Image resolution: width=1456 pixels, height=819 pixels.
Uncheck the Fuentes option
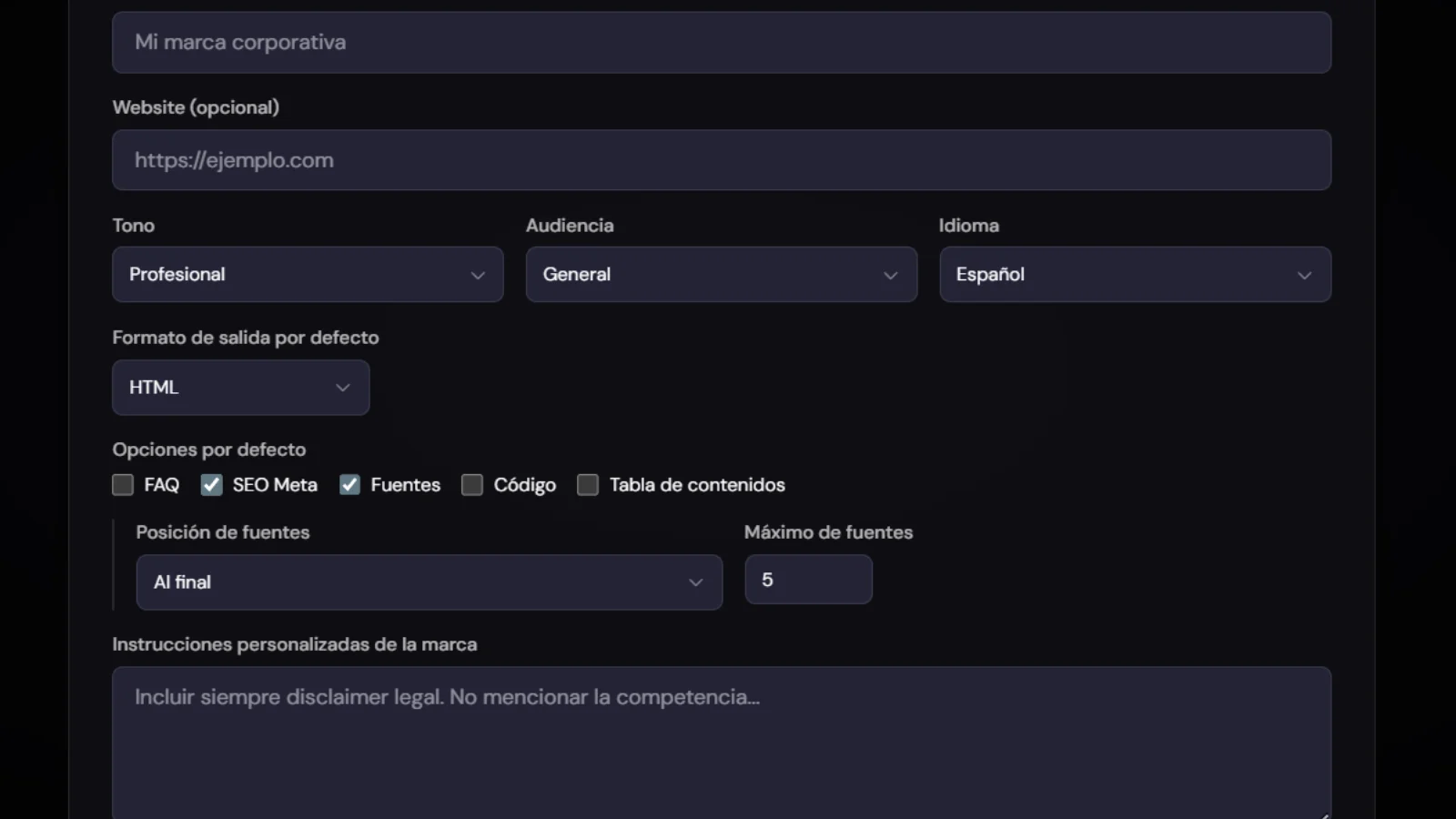349,485
